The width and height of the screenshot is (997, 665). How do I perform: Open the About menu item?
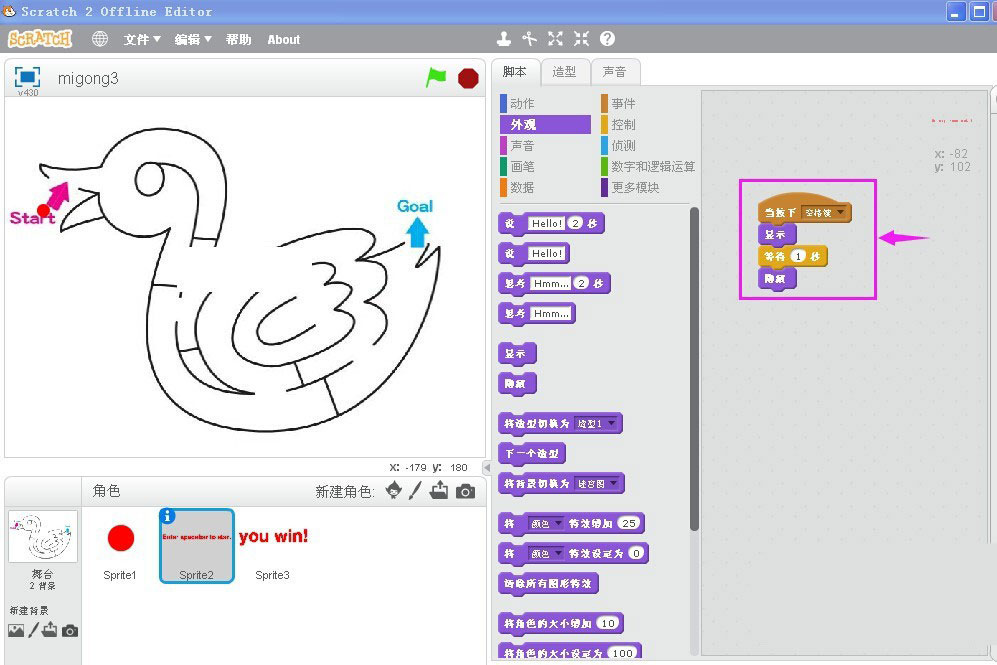(284, 39)
